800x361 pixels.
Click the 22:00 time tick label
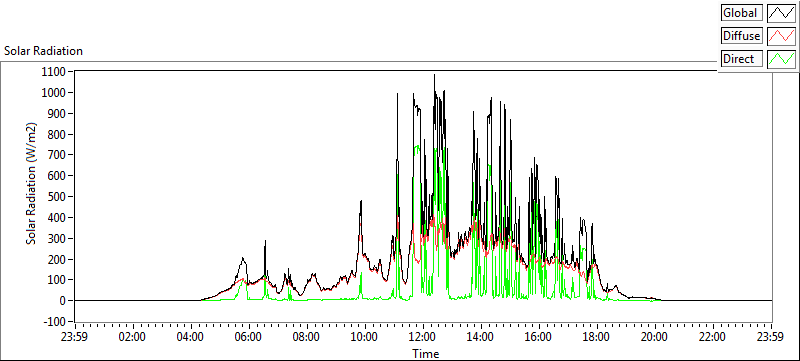pyautogui.click(x=712, y=337)
